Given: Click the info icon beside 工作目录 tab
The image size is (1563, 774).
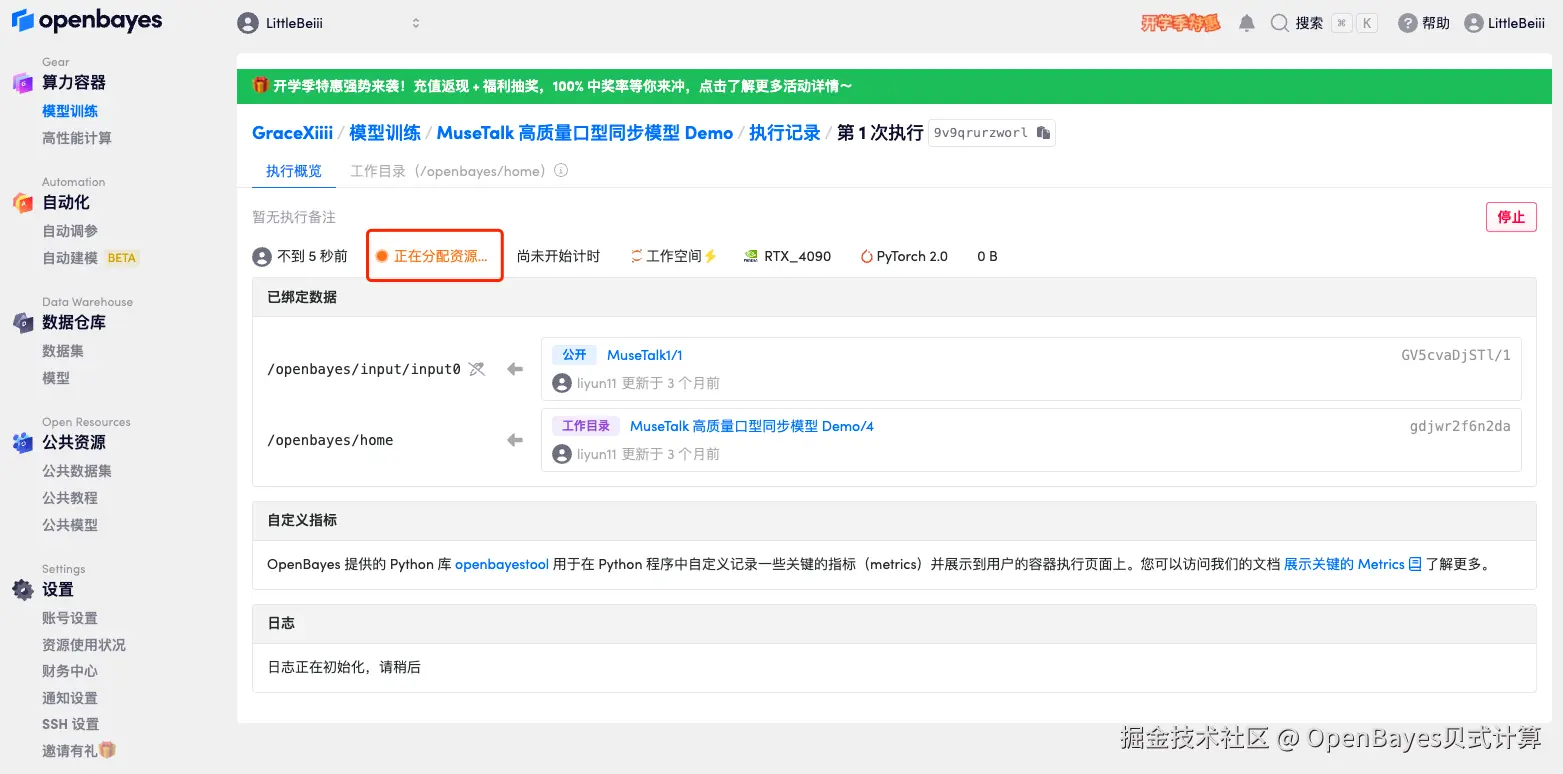Looking at the screenshot, I should pyautogui.click(x=561, y=171).
